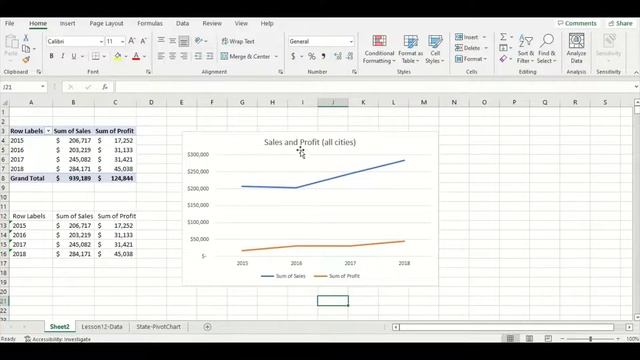Toggle Align Left
This screenshot has width=640, height=360.
[161, 56]
